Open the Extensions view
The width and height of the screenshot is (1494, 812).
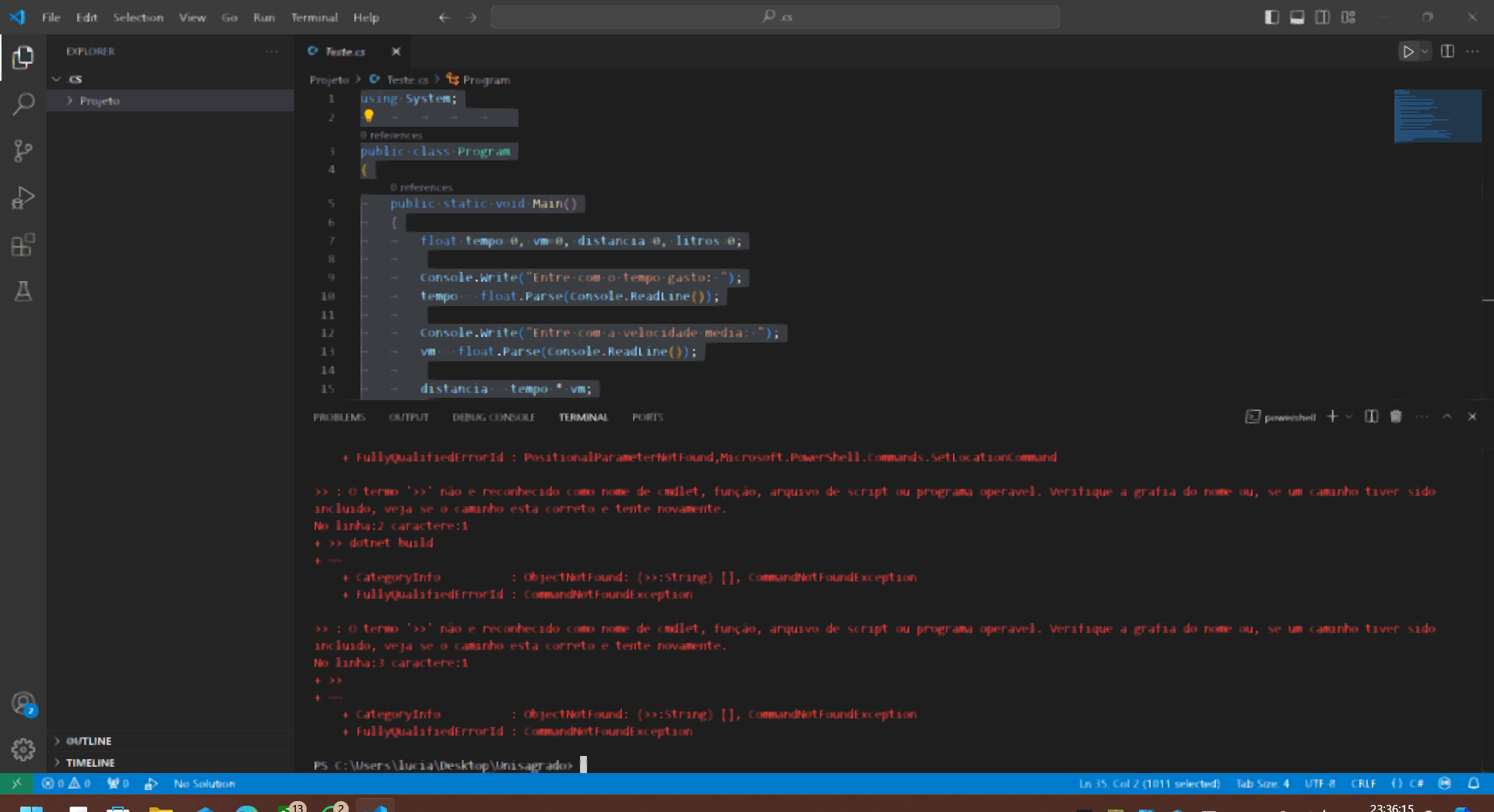point(23,245)
